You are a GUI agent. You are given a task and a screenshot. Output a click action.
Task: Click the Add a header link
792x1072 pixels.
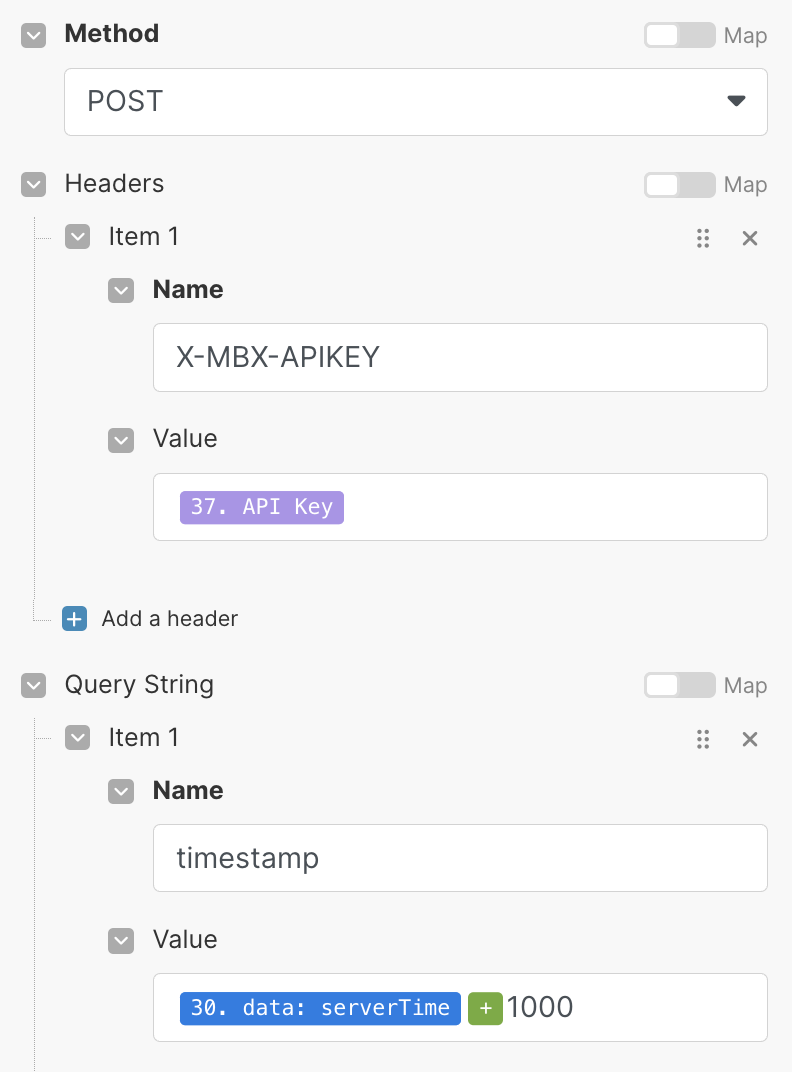pos(170,619)
